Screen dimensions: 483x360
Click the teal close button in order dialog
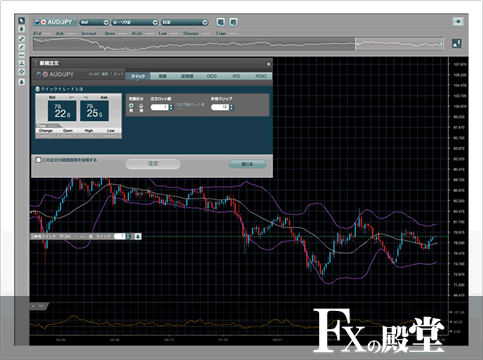click(x=247, y=164)
